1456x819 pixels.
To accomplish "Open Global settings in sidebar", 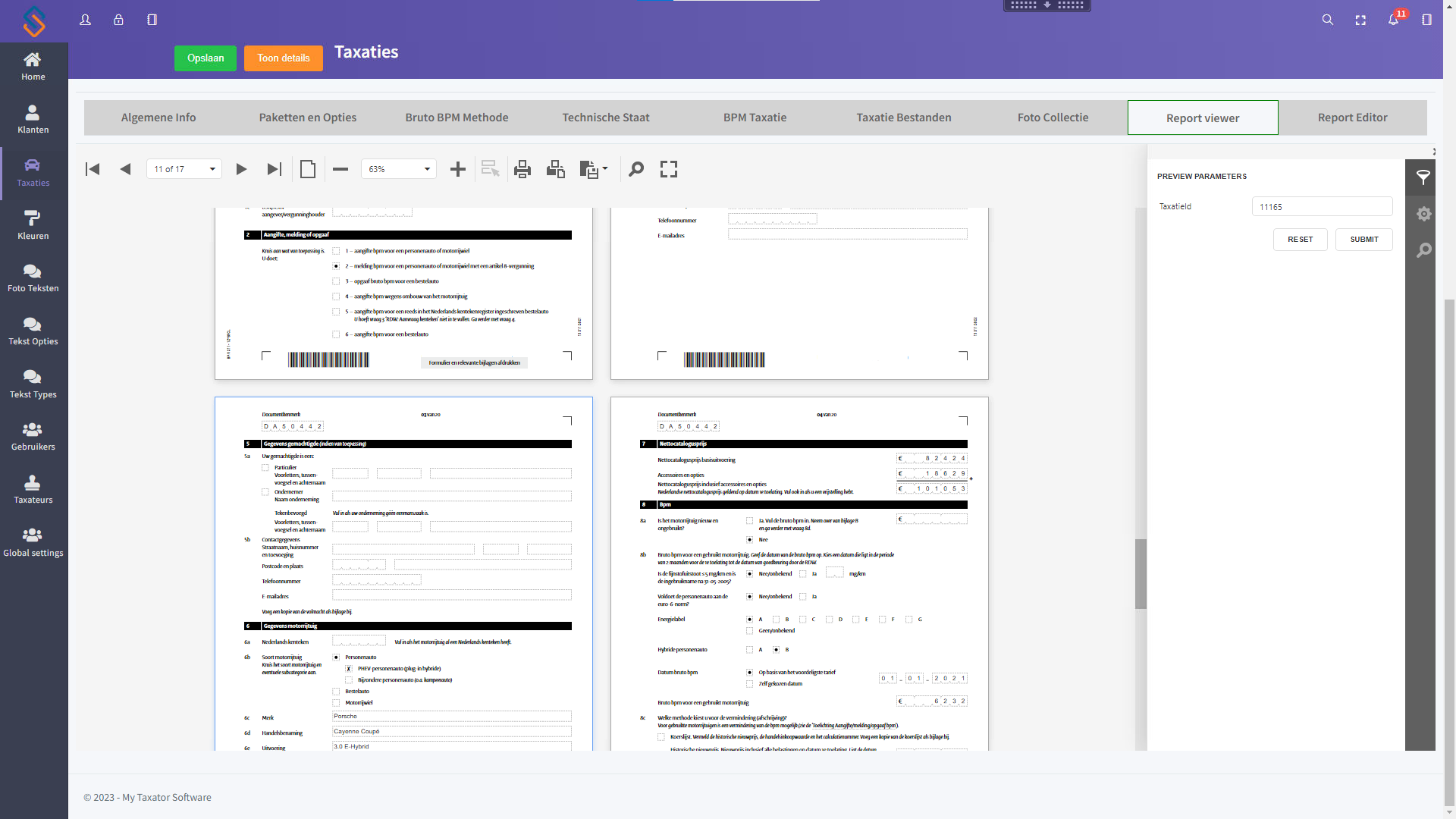I will pyautogui.click(x=33, y=543).
